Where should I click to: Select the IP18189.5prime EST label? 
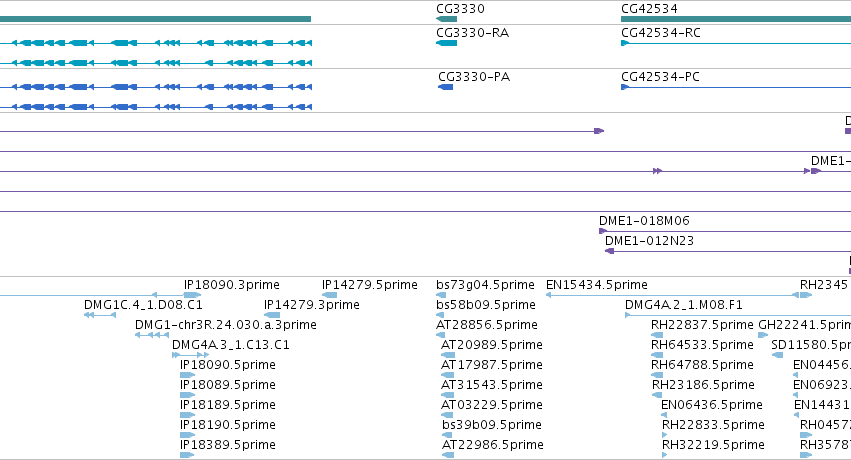(x=228, y=405)
